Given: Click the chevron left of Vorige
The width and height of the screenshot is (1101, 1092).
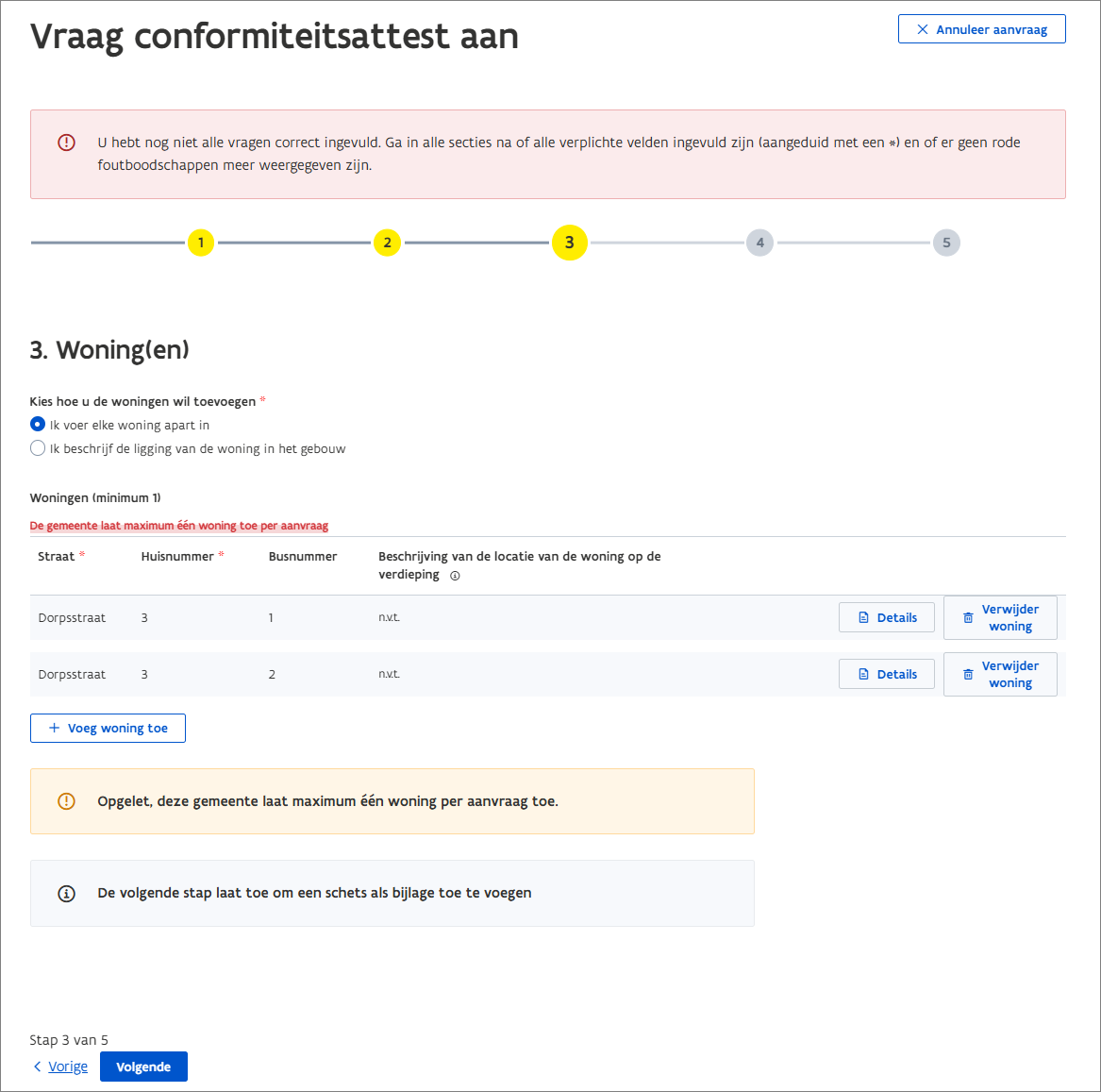Looking at the screenshot, I should click(x=38, y=1067).
